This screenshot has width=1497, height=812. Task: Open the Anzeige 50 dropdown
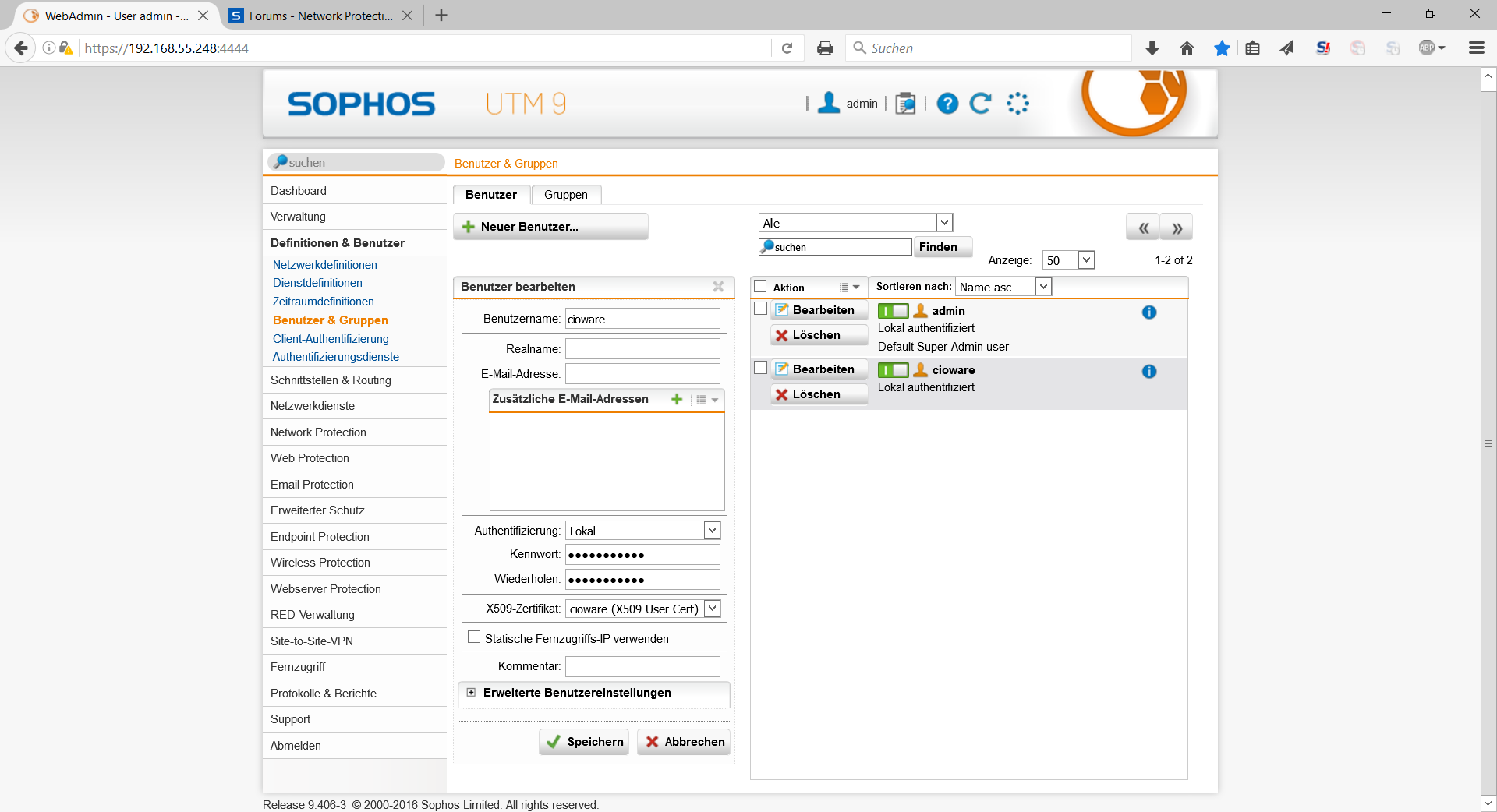(x=1068, y=260)
